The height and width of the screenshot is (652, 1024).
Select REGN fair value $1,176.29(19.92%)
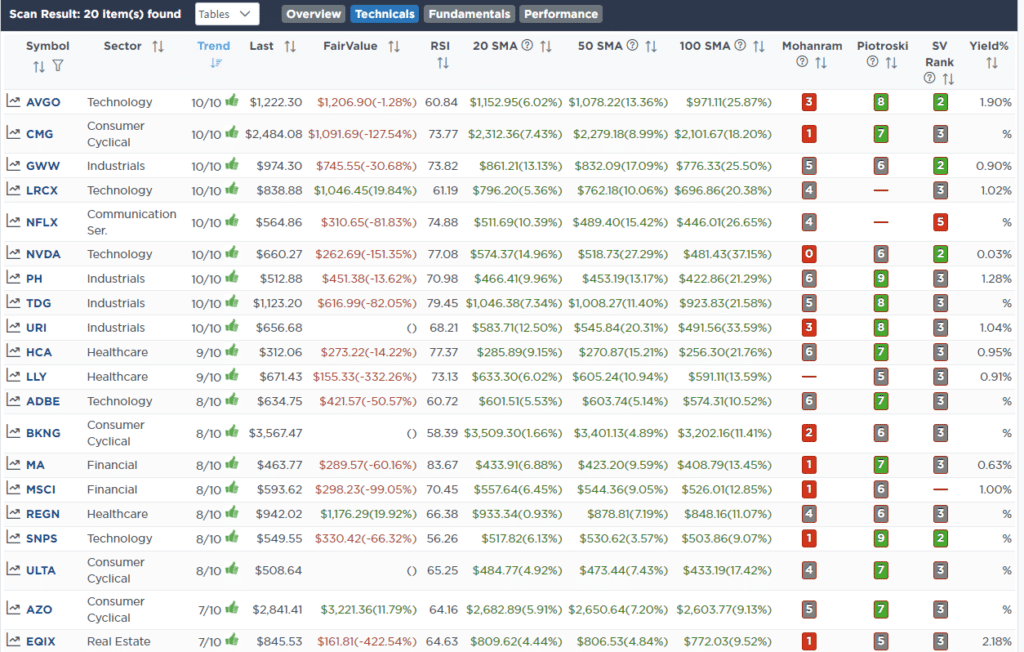pos(368,514)
